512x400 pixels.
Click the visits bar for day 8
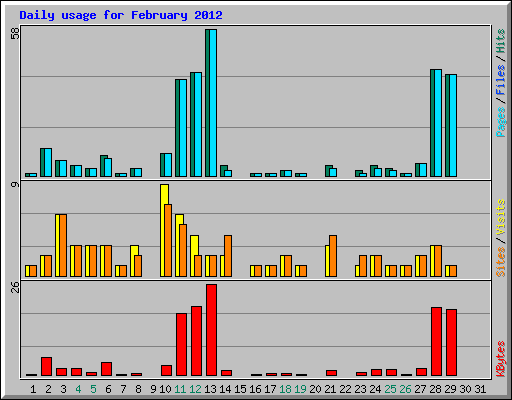coord(133,261)
